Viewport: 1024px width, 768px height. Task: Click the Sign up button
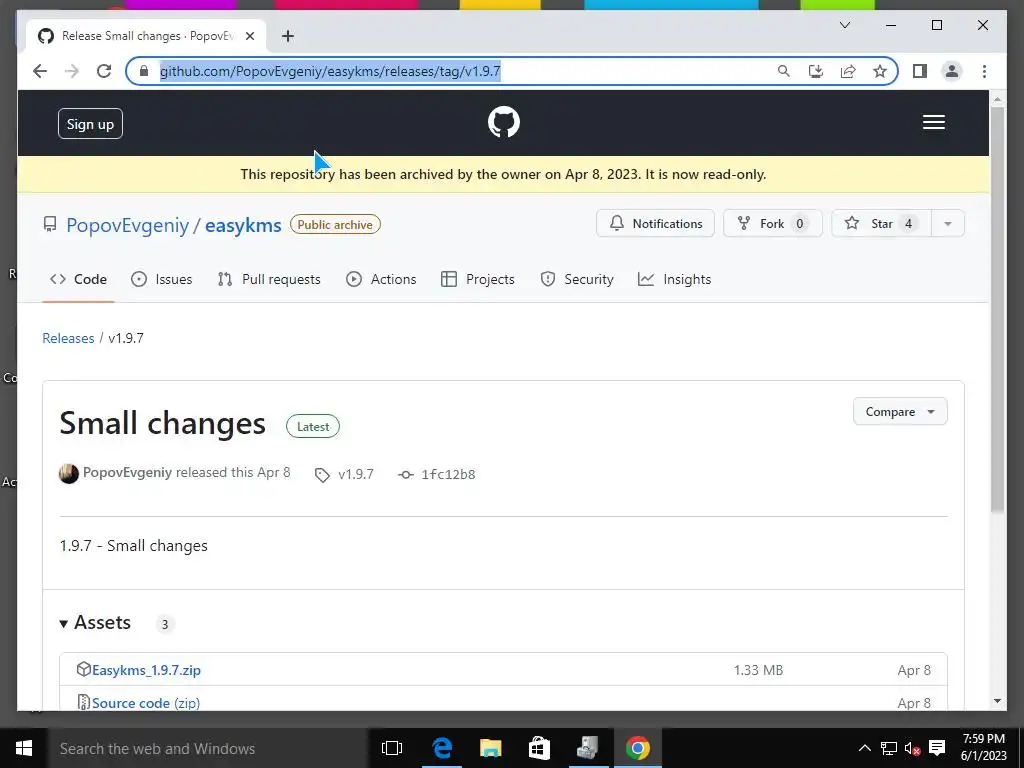[90, 123]
